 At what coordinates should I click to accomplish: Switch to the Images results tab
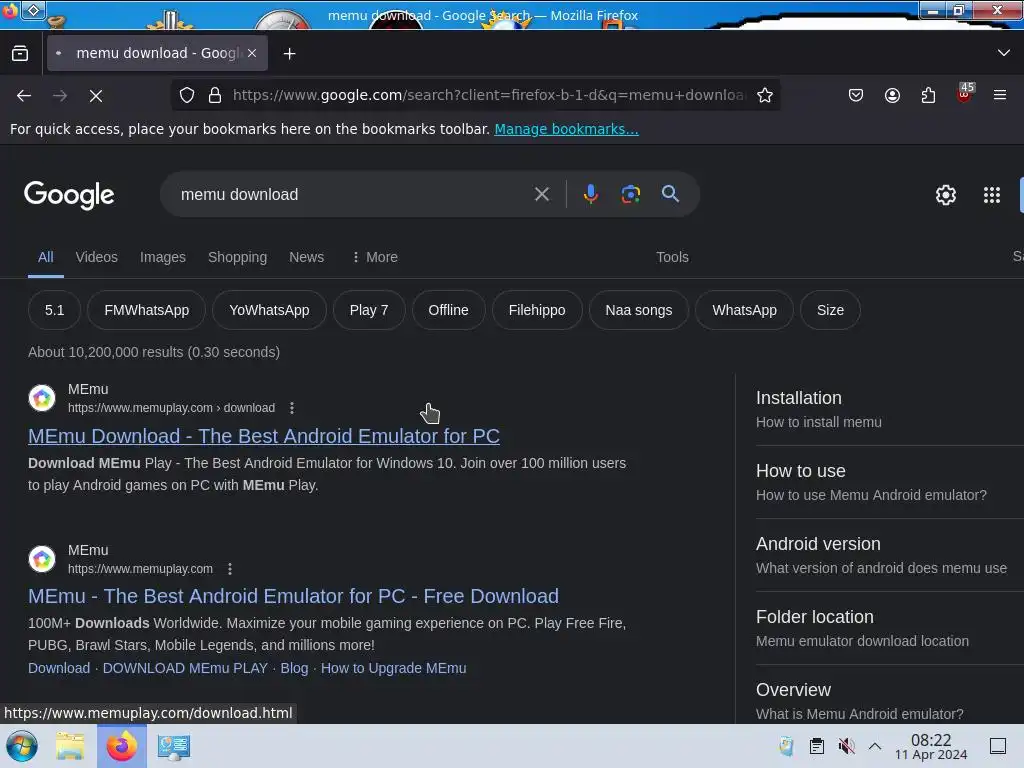click(163, 257)
